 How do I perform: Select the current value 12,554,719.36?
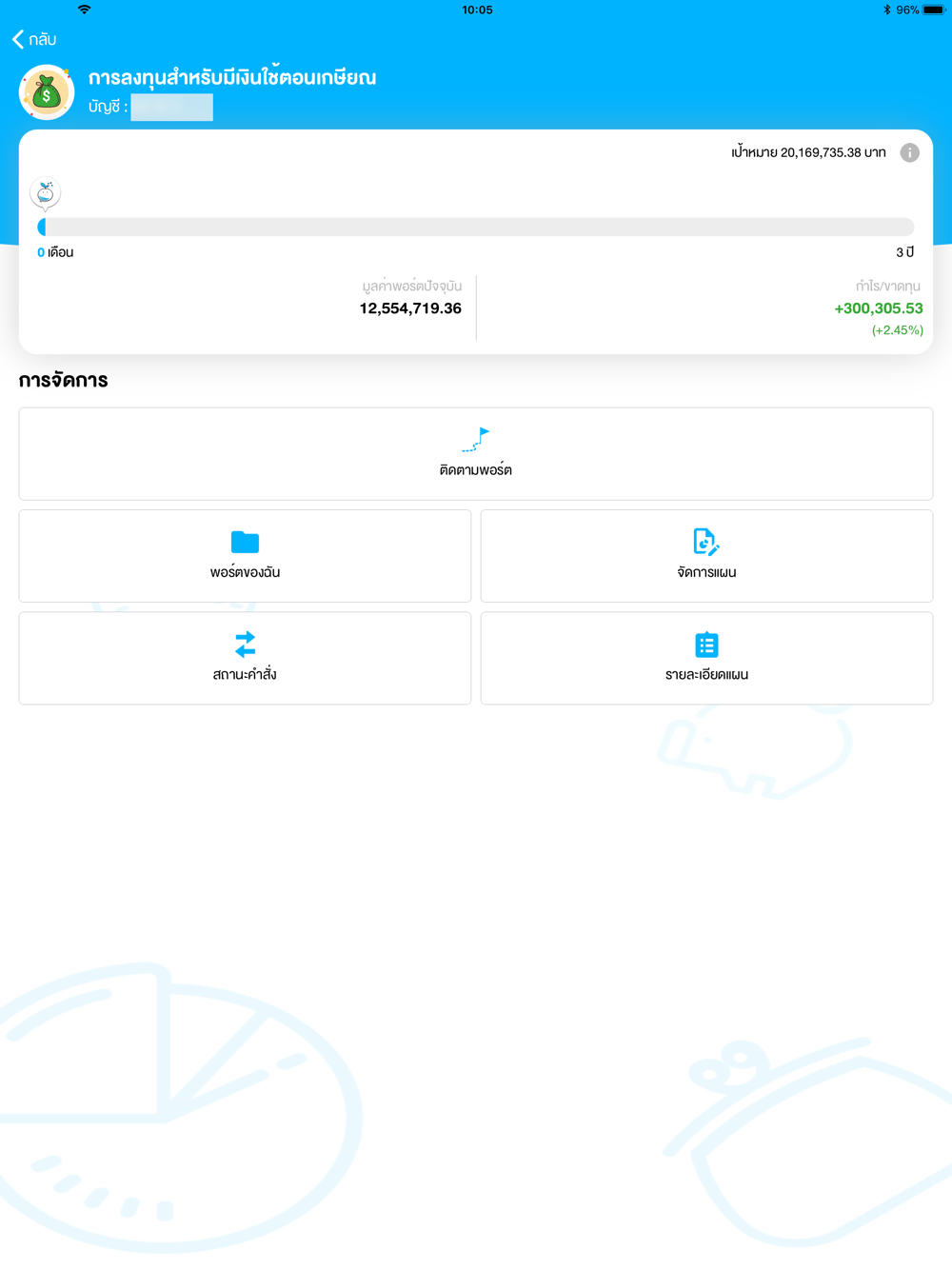click(x=410, y=308)
